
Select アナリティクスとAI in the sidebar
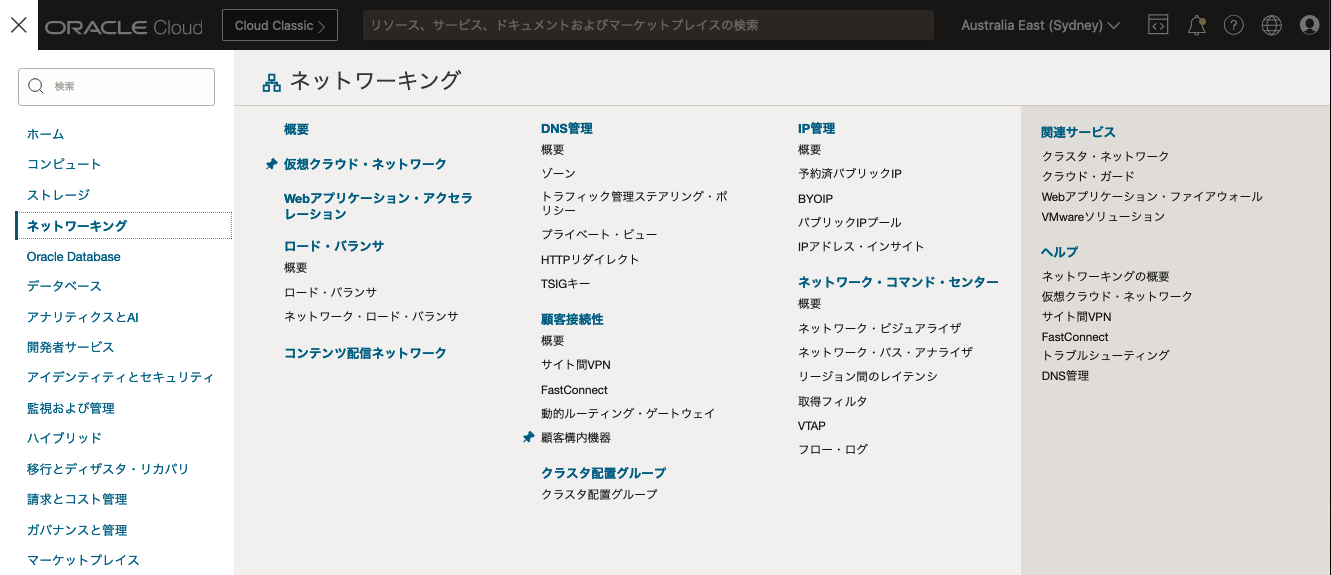(83, 317)
